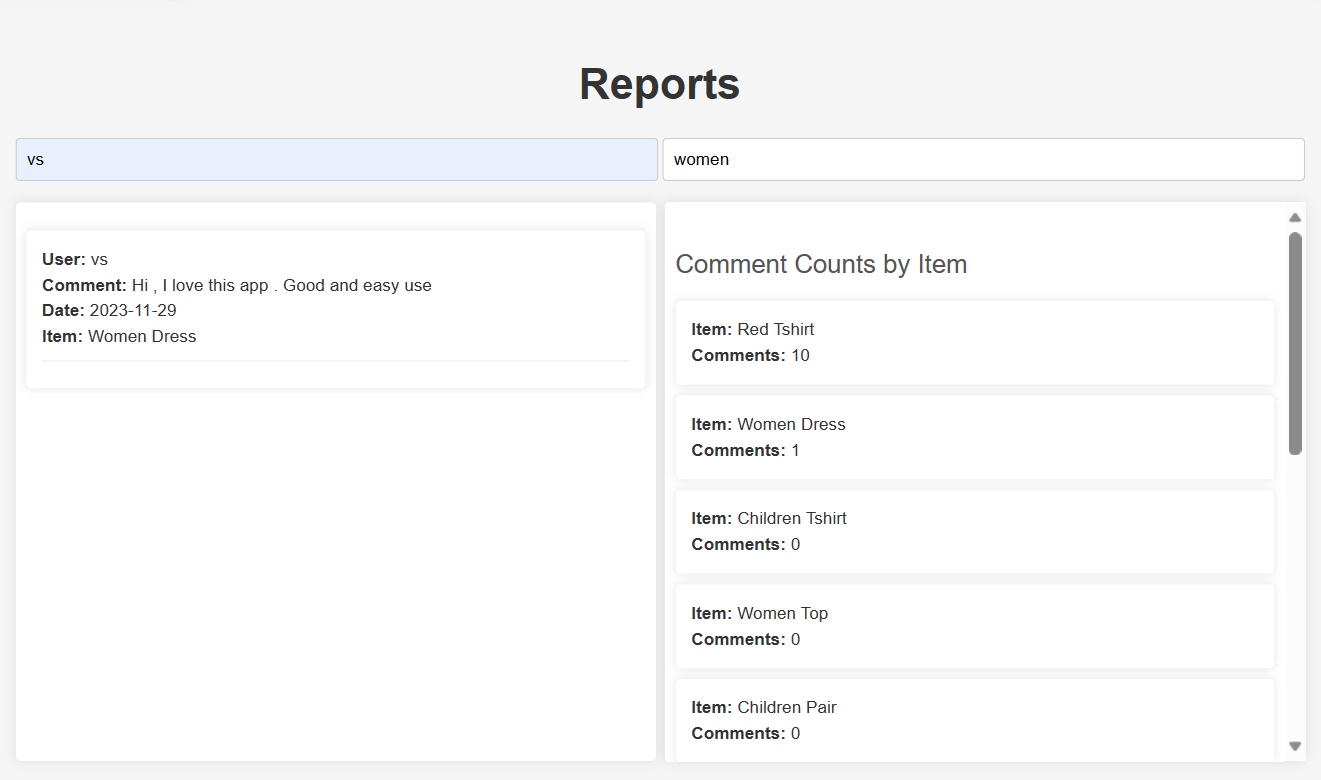Click the 'Red Tshirt' comment count card
1321x780 pixels.
(974, 342)
